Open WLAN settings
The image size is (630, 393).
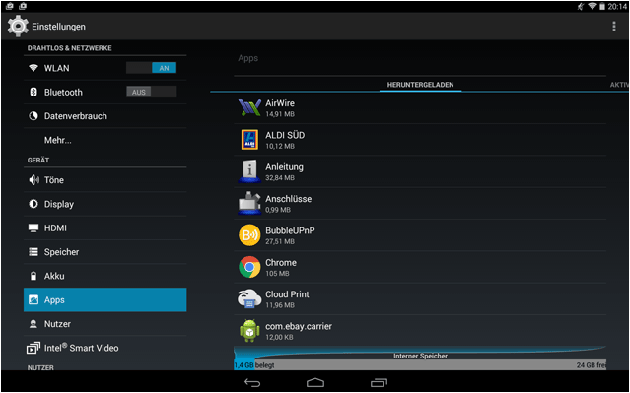[x=105, y=68]
